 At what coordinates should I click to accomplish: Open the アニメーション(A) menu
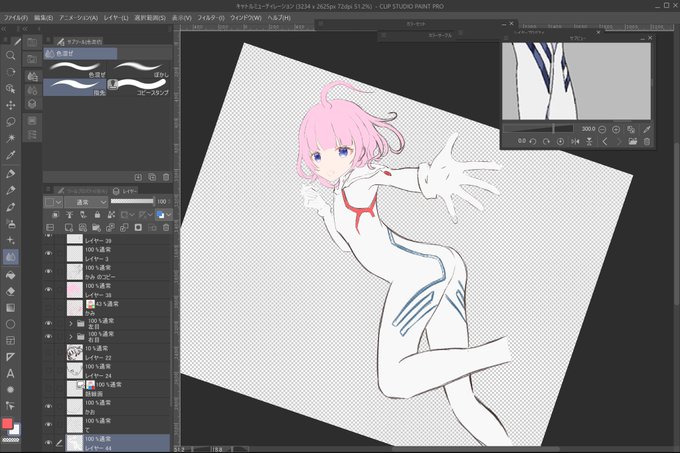(78, 18)
